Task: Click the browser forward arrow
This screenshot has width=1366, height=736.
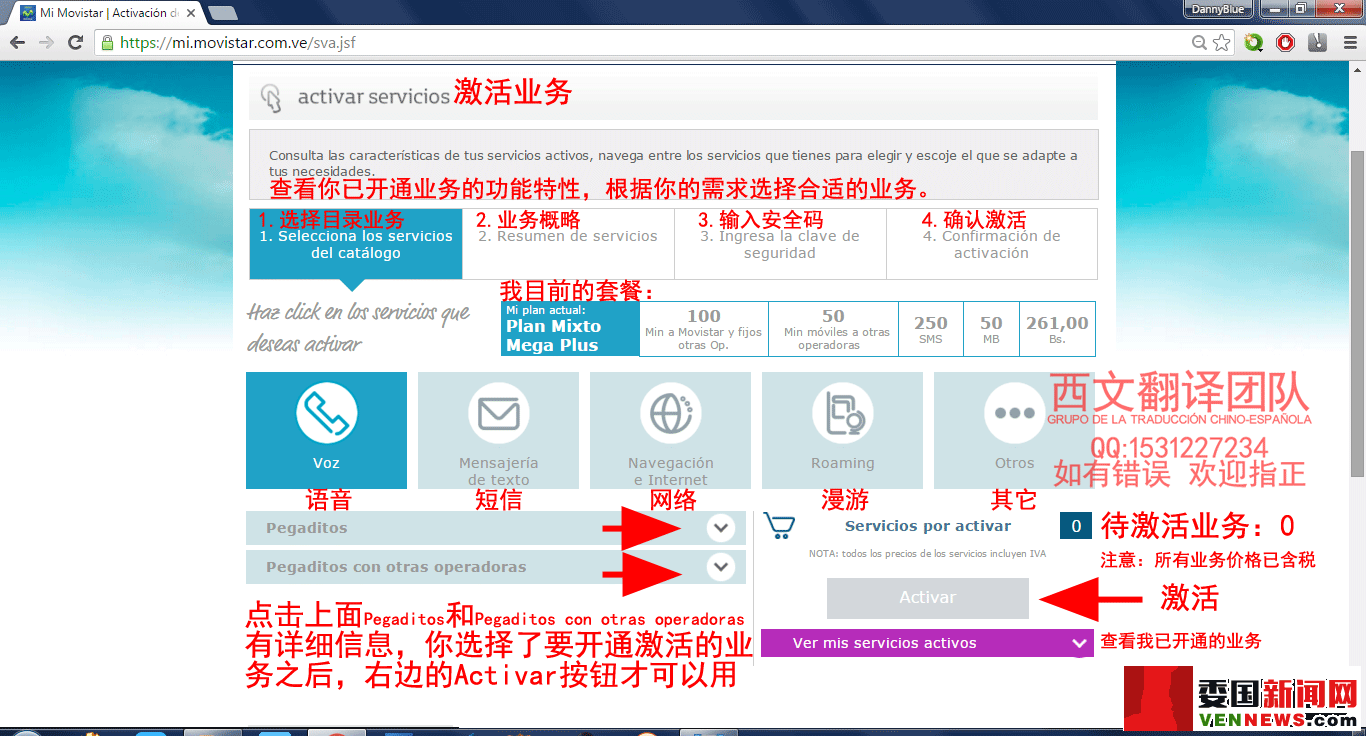Action: (x=46, y=43)
